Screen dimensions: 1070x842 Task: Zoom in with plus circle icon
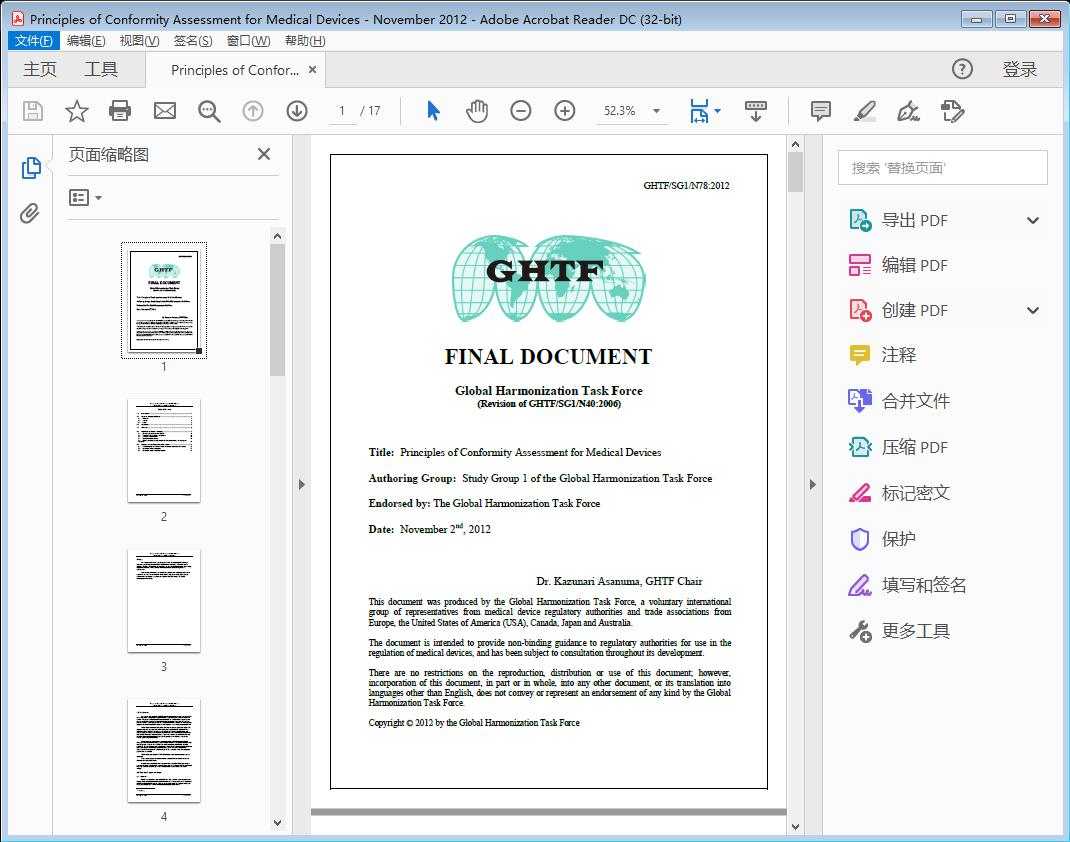pyautogui.click(x=564, y=111)
